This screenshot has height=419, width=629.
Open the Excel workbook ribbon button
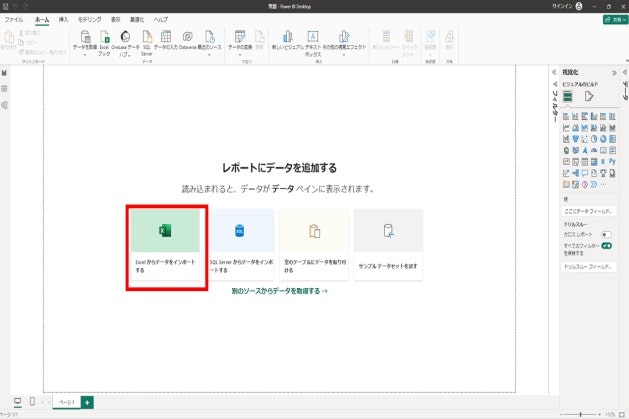[104, 43]
